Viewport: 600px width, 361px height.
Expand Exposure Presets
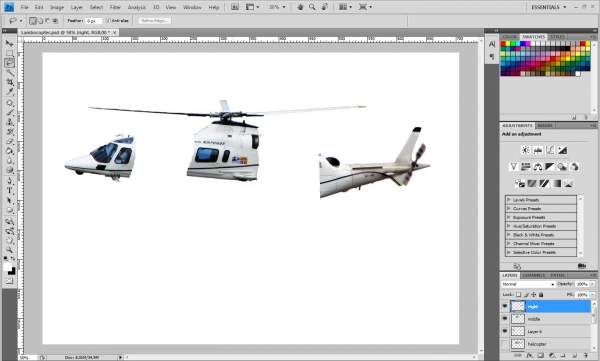tap(509, 217)
